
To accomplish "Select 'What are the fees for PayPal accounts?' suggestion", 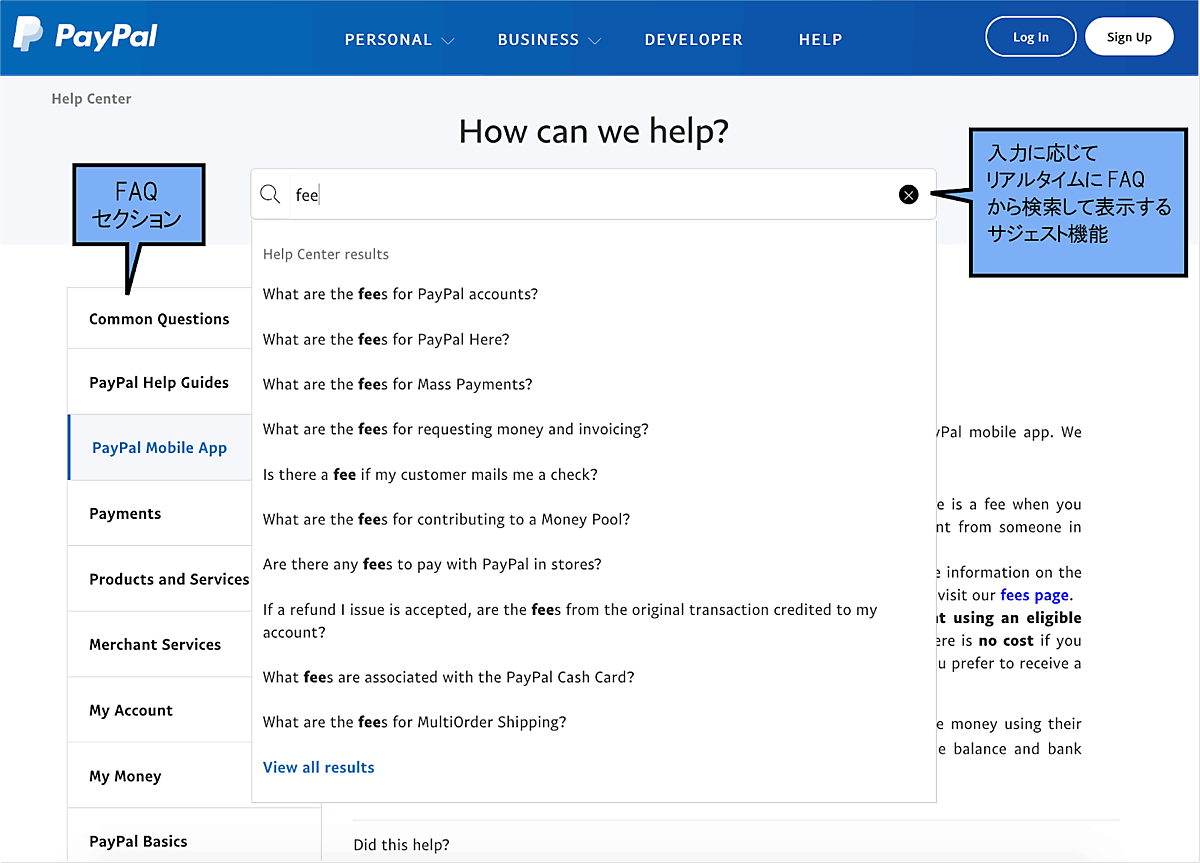I will [400, 294].
